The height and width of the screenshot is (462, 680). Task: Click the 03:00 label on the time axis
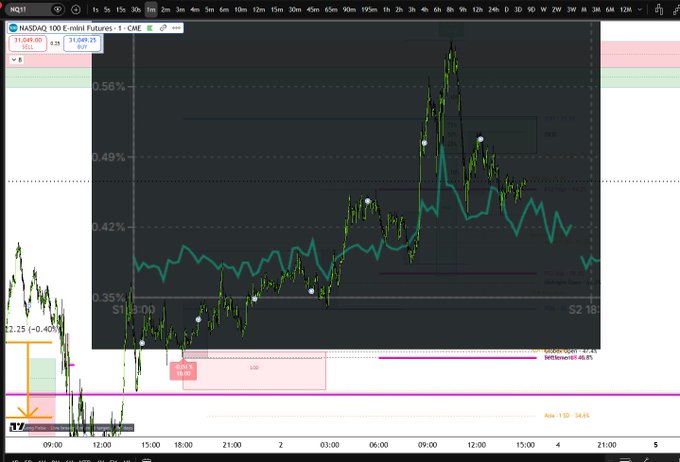pyautogui.click(x=330, y=445)
